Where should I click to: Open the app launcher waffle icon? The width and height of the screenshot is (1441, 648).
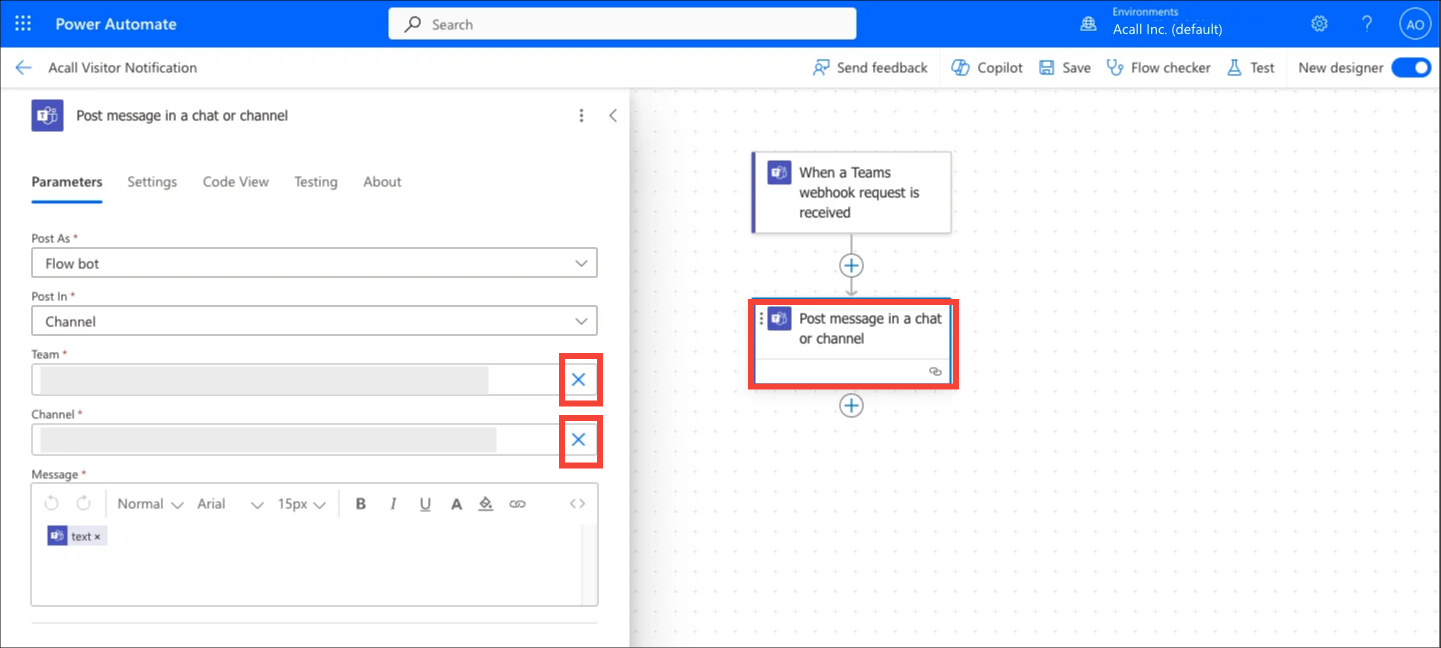pos(23,24)
